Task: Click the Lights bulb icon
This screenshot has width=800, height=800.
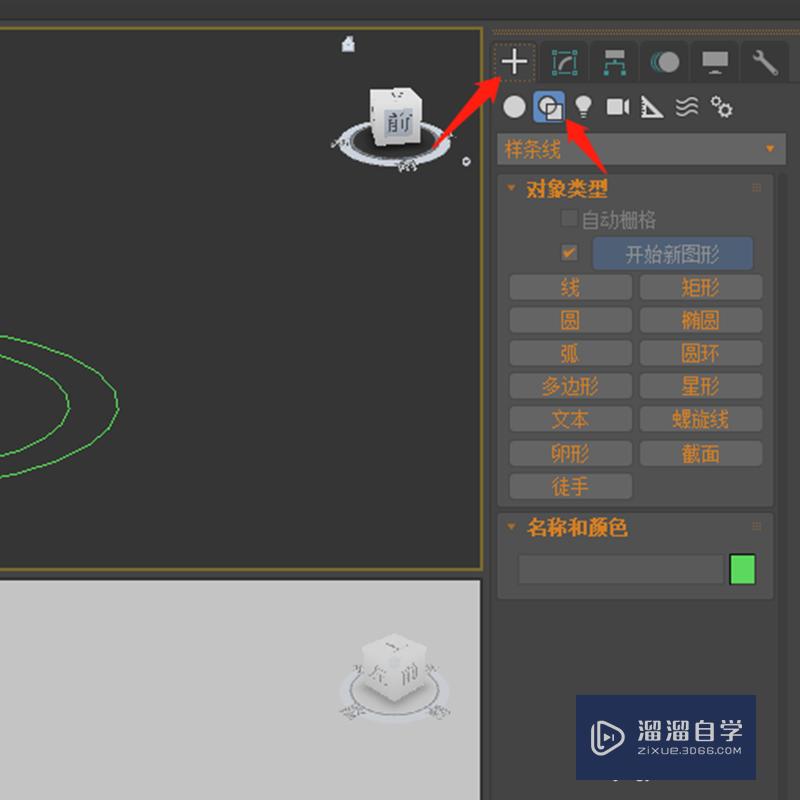Action: [x=583, y=107]
